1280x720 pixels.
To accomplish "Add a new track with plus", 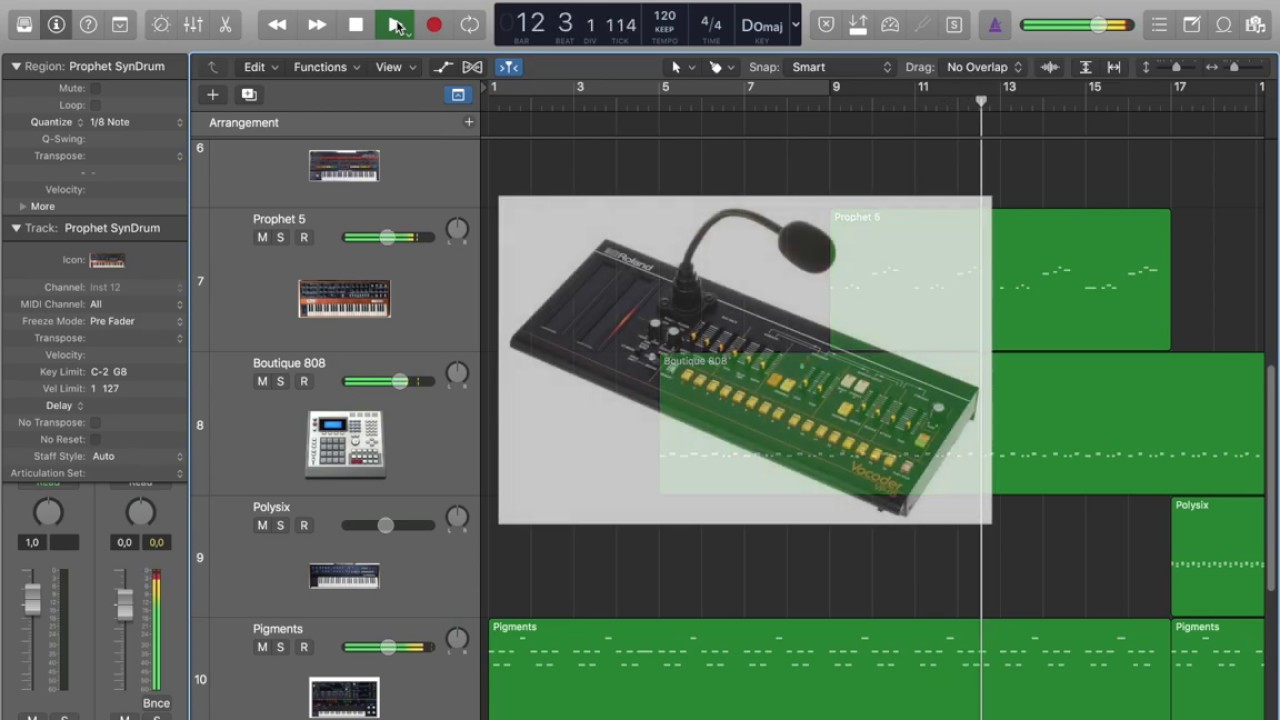I will pyautogui.click(x=212, y=94).
